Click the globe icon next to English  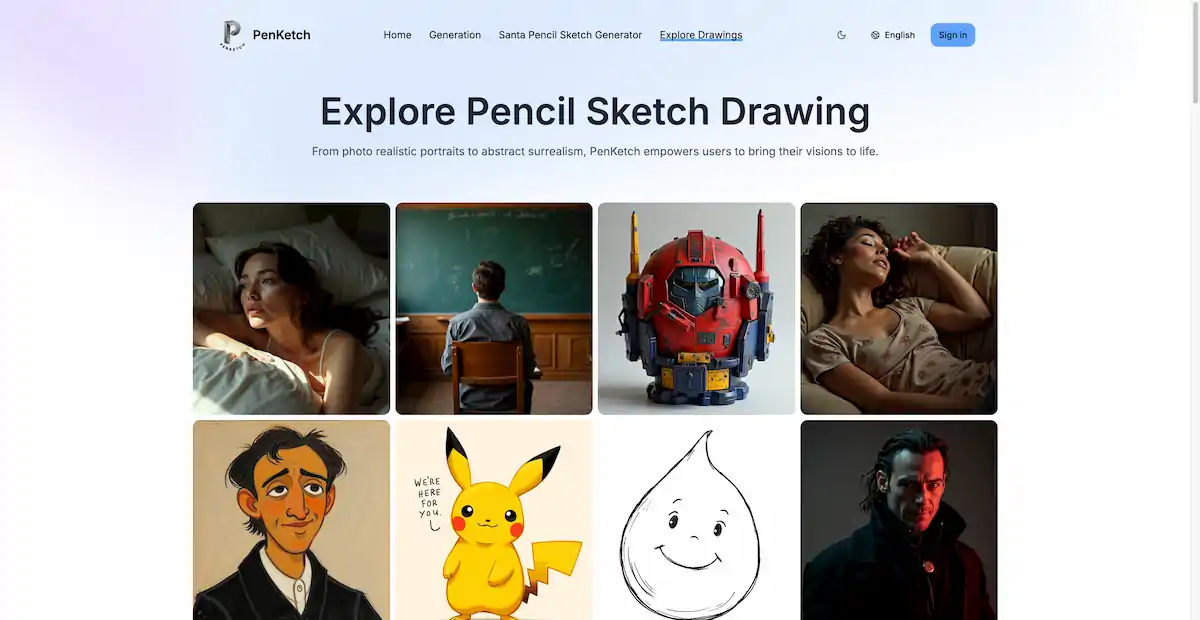point(875,35)
